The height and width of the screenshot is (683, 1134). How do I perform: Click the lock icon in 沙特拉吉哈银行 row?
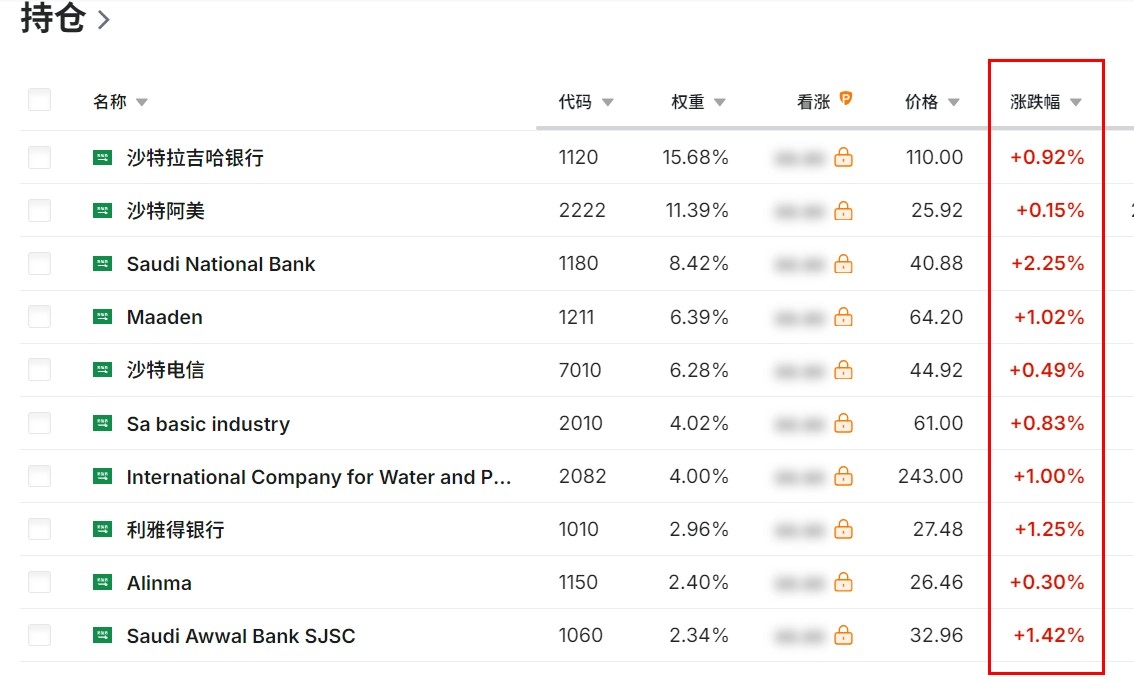(x=843, y=157)
